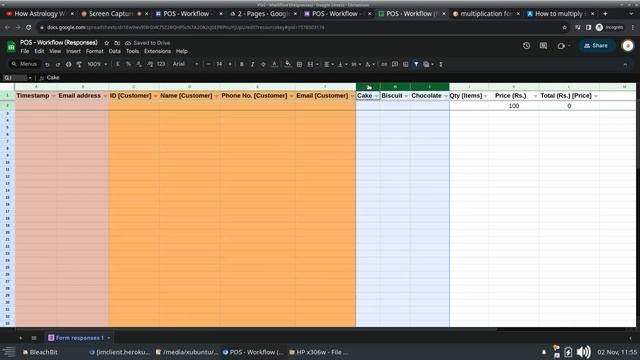Click the Insert link icon
The height and width of the screenshot is (360, 640).
point(384,64)
